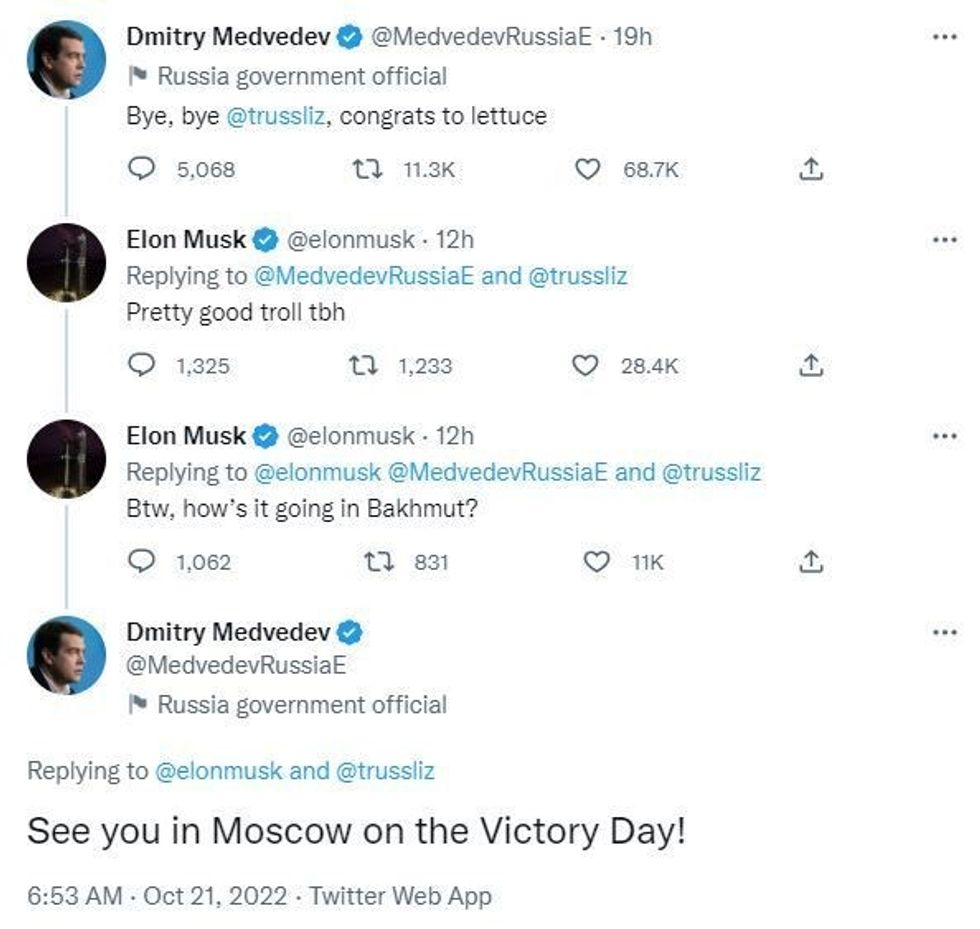Viewport: 980px width, 929px height.
Task: Reply to Medvedev's lettuce tweet
Action: pos(143,170)
